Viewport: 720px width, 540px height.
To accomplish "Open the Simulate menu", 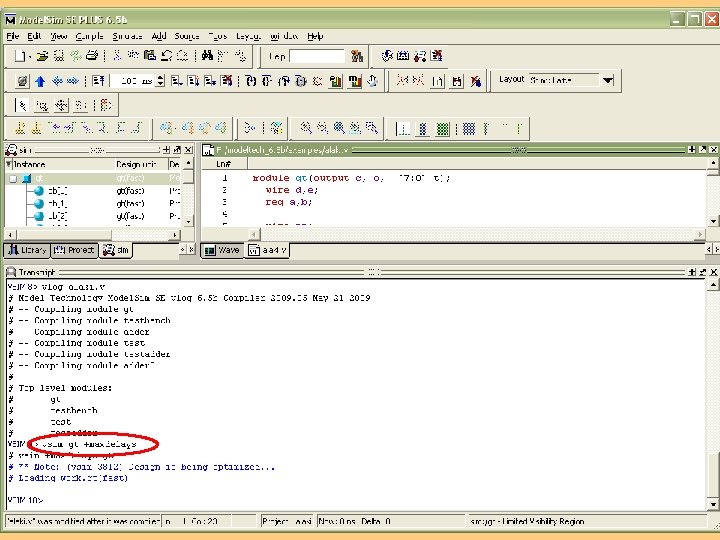I will tap(127, 36).
